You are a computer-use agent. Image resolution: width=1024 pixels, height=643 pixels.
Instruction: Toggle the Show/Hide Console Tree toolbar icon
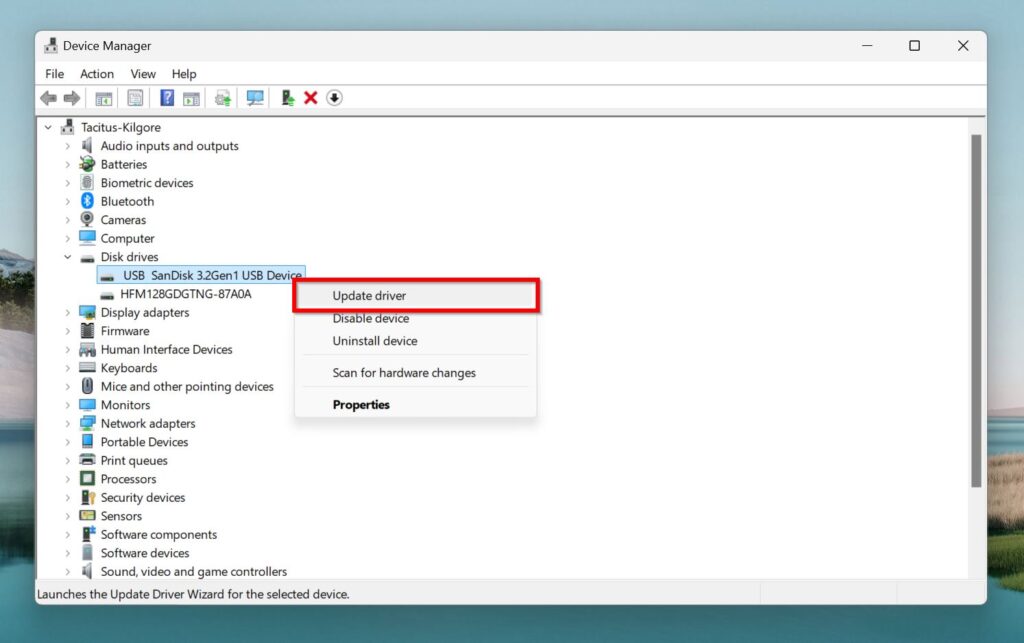pos(103,98)
